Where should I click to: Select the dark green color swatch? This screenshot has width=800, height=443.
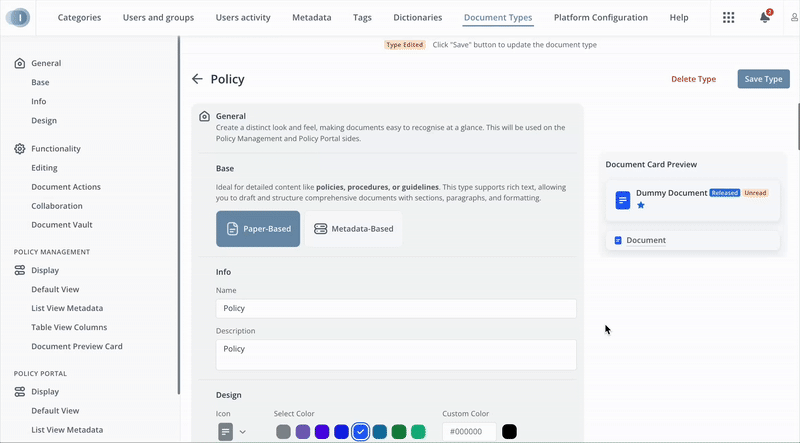(399, 432)
